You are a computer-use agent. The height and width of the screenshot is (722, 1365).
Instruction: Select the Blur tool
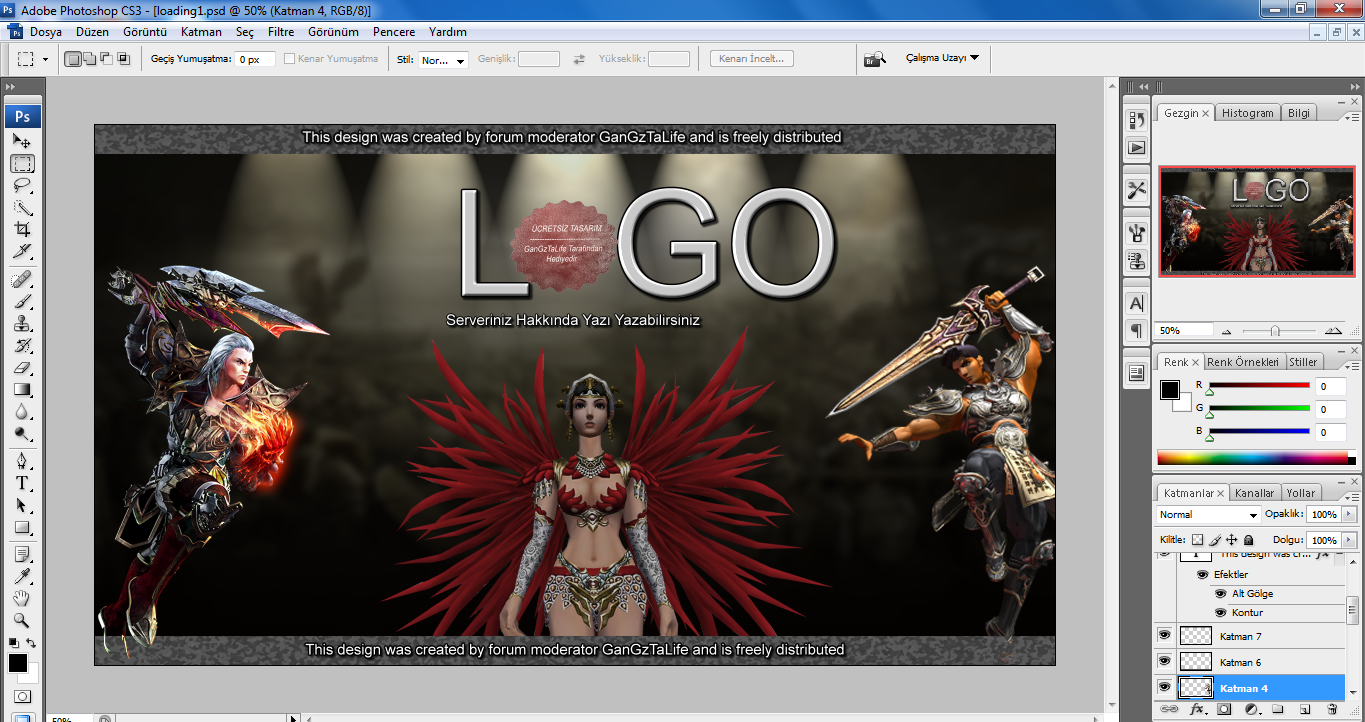pos(22,411)
